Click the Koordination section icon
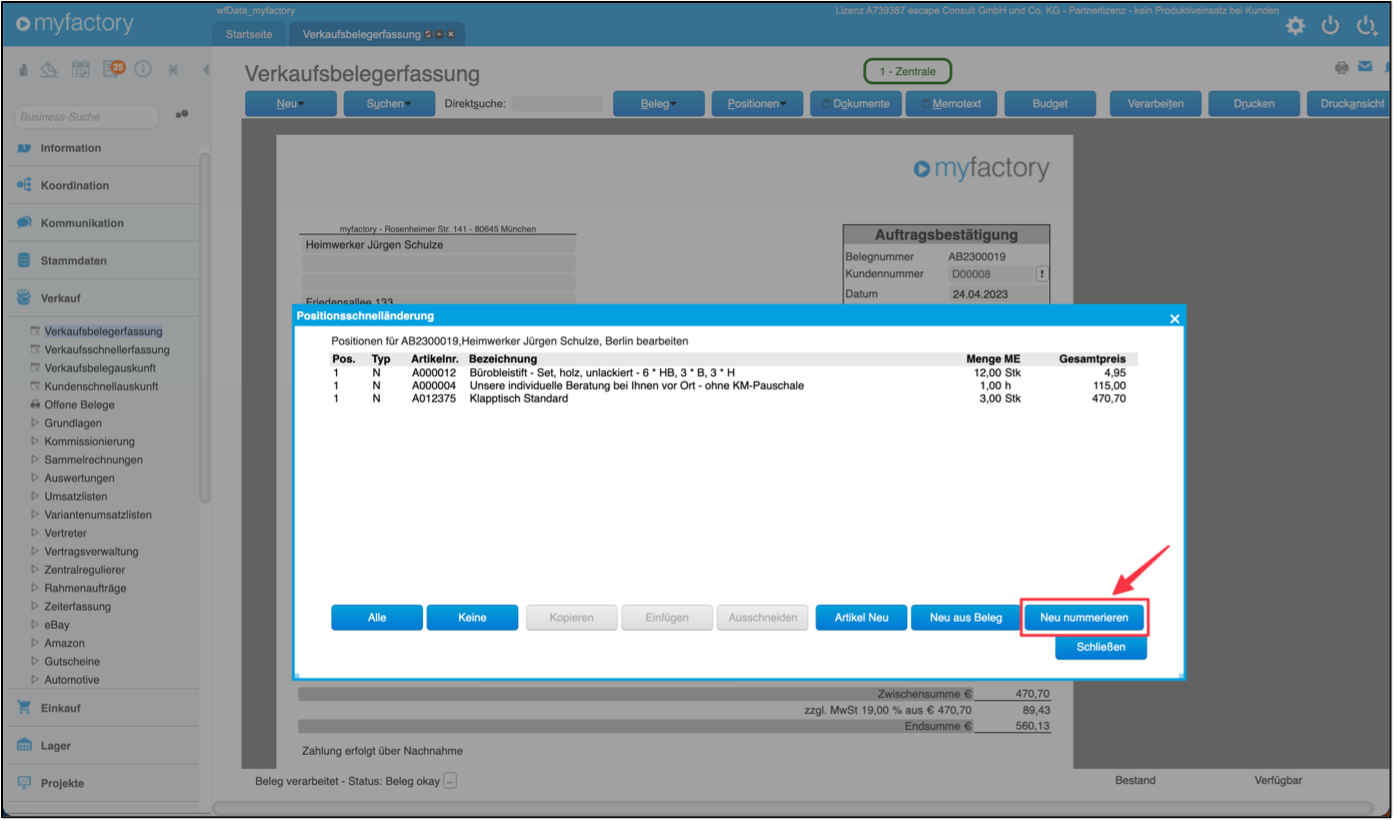 [x=24, y=185]
